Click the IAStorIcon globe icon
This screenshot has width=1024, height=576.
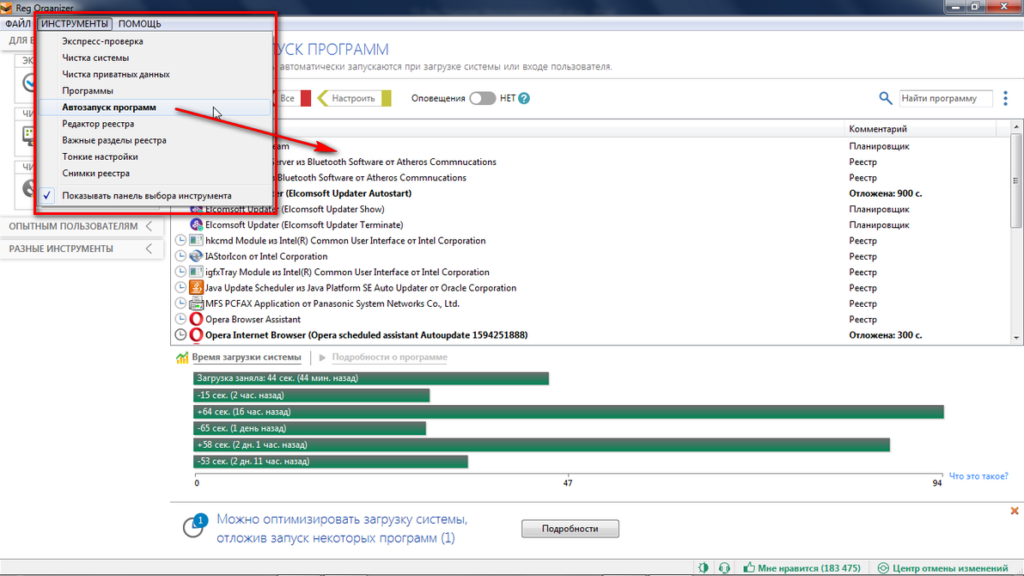coord(197,257)
